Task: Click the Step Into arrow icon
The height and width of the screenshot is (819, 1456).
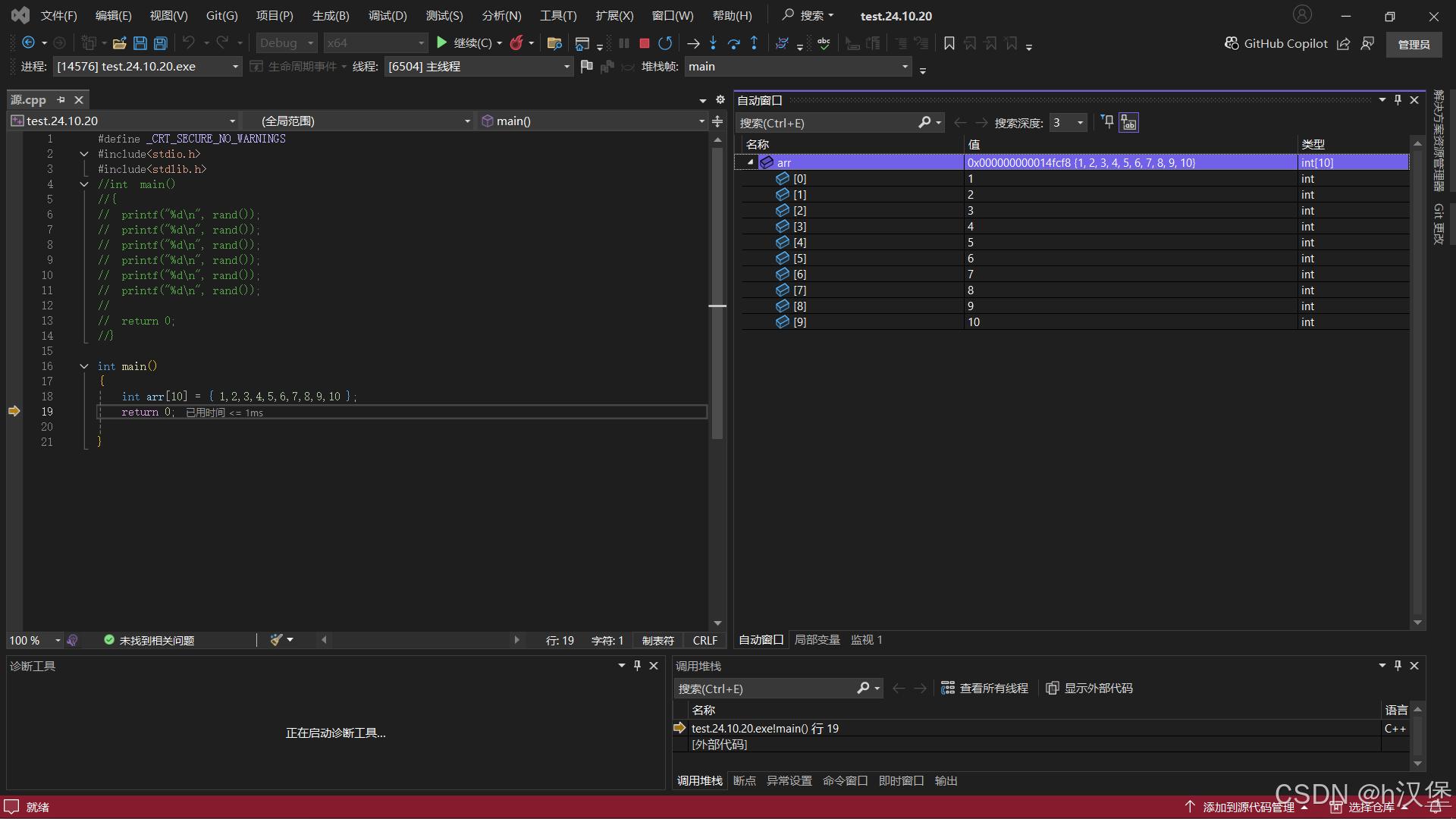Action: (x=713, y=43)
